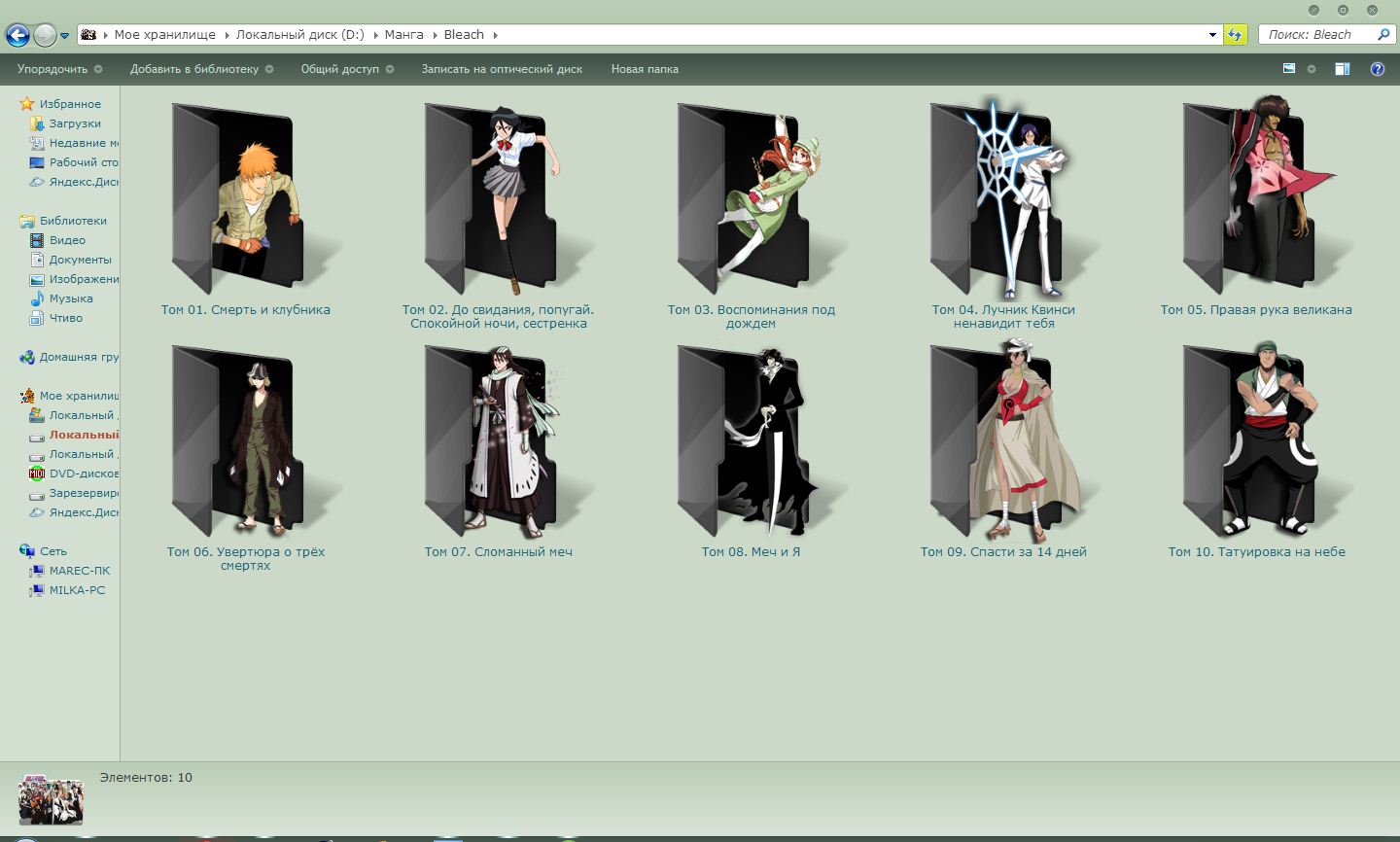
Task: Open the views dropdown arrow beside the view icon
Action: point(1311,69)
